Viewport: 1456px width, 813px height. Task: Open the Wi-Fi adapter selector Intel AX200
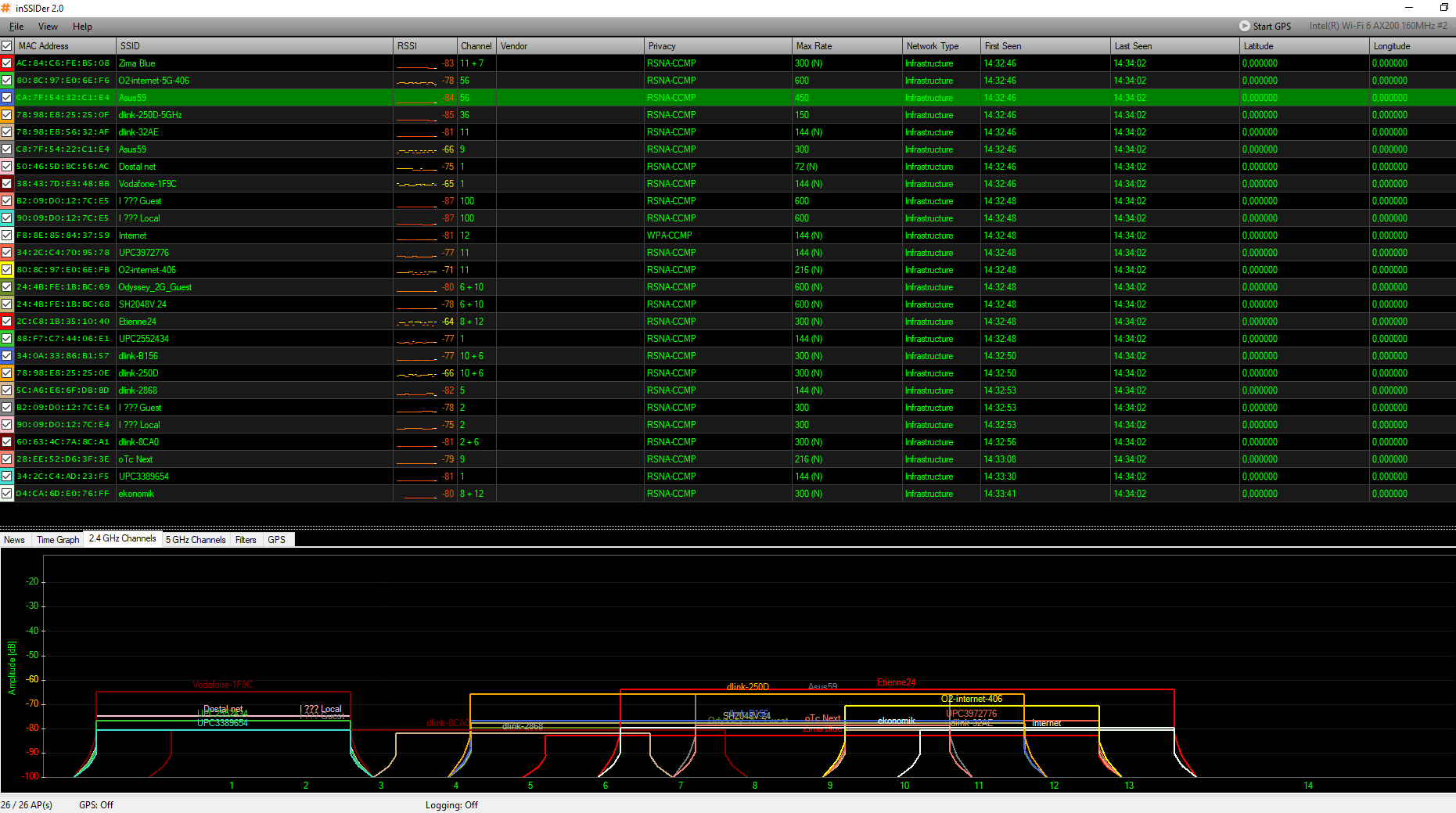(1378, 26)
